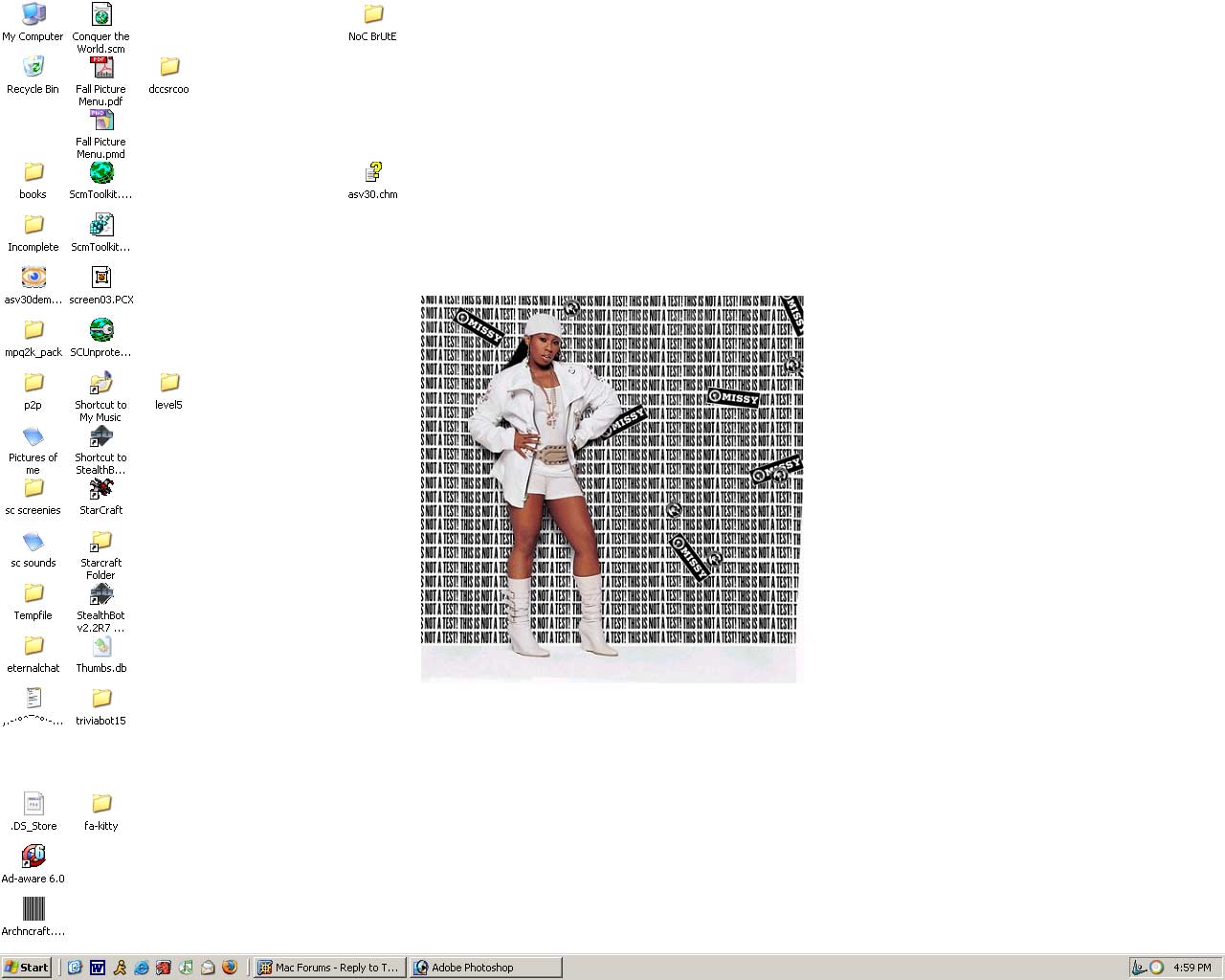The image size is (1225, 980).
Task: Open the Windows Start menu
Action: [27, 968]
